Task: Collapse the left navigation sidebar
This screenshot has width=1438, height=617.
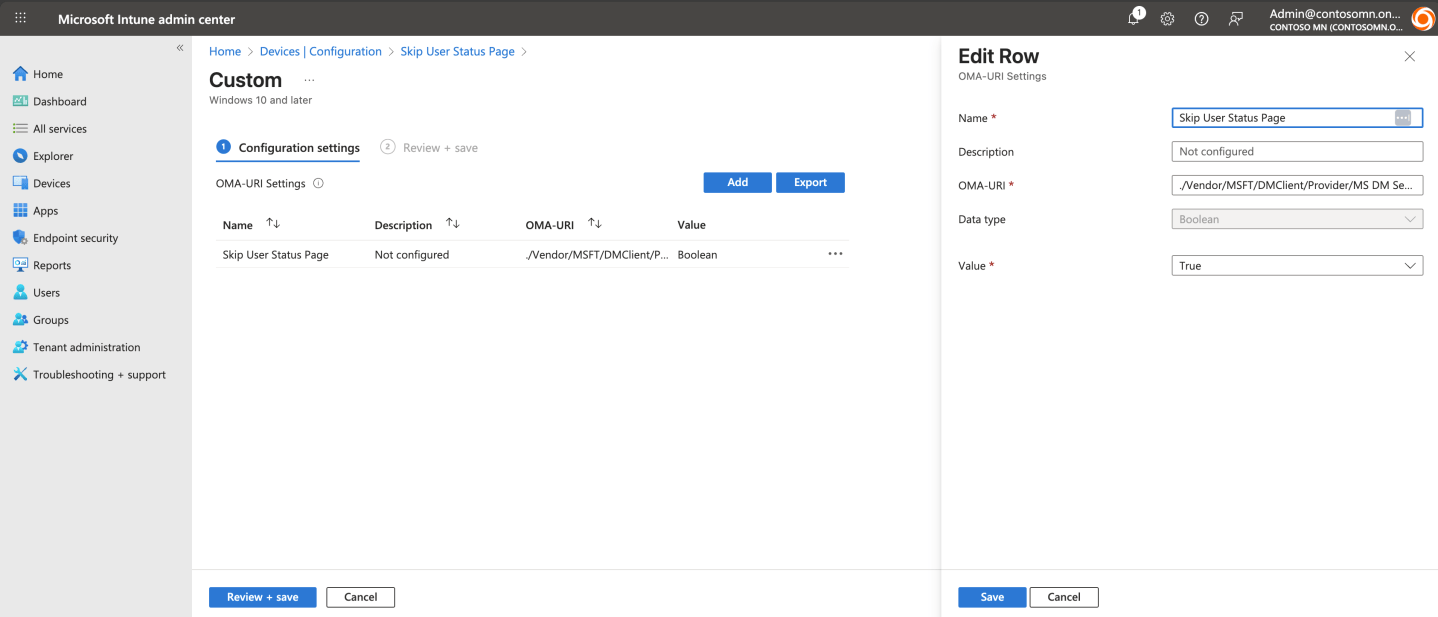Action: pyautogui.click(x=180, y=48)
